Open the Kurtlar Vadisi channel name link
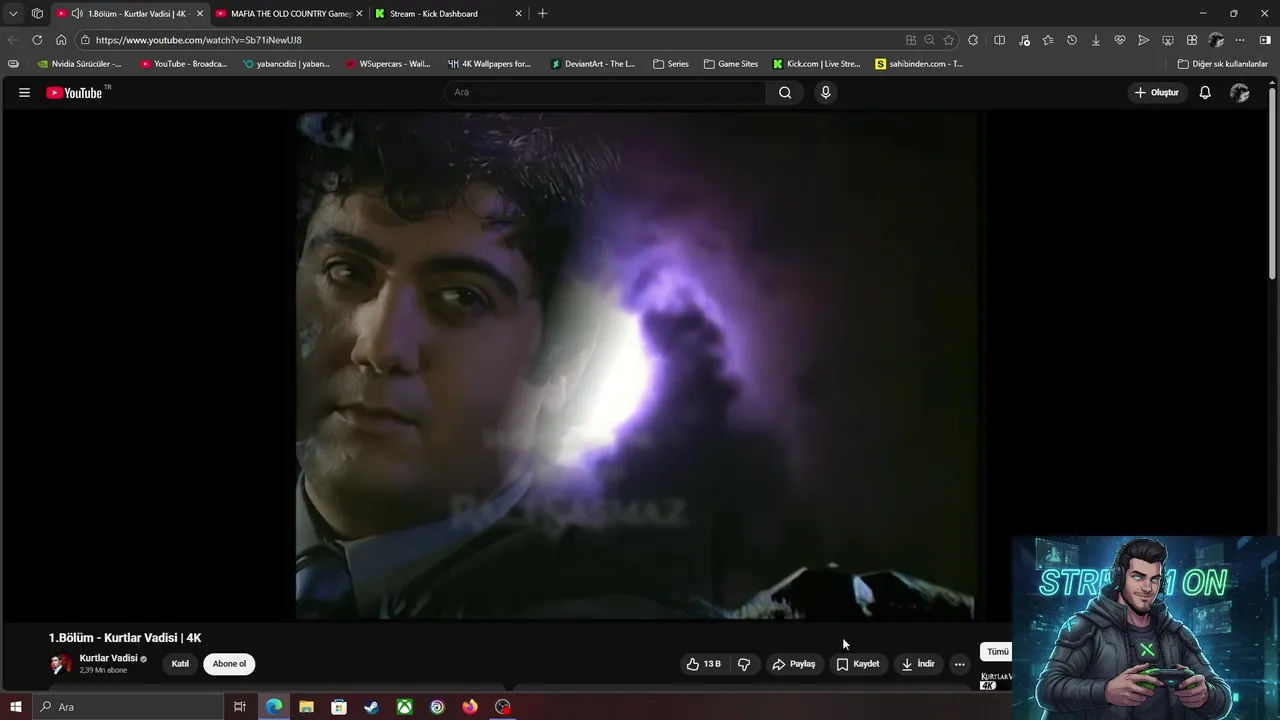This screenshot has height=720, width=1280. click(x=108, y=658)
